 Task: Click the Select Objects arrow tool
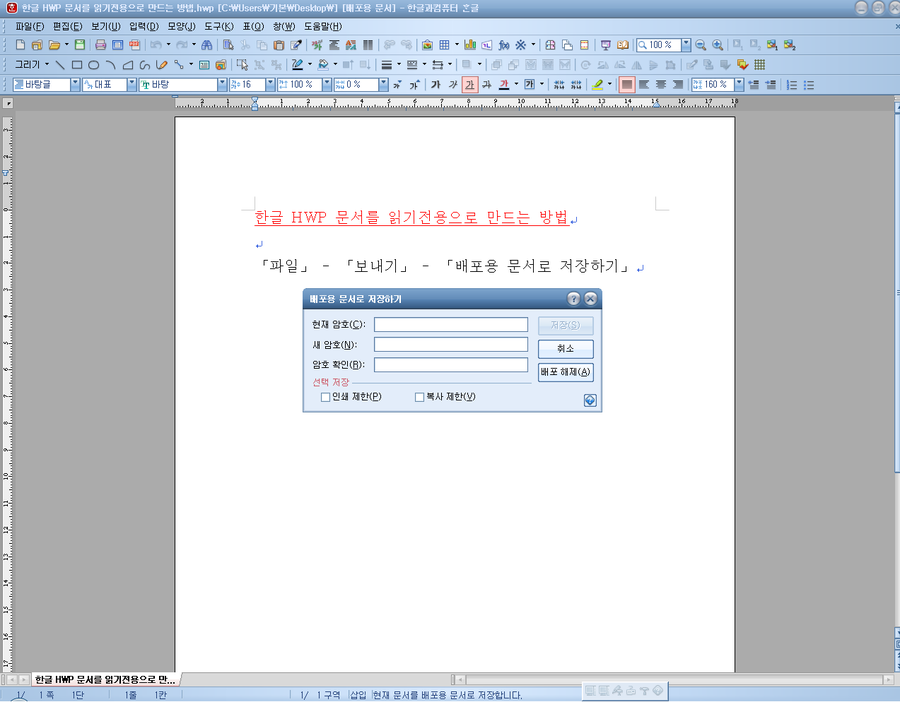point(242,65)
